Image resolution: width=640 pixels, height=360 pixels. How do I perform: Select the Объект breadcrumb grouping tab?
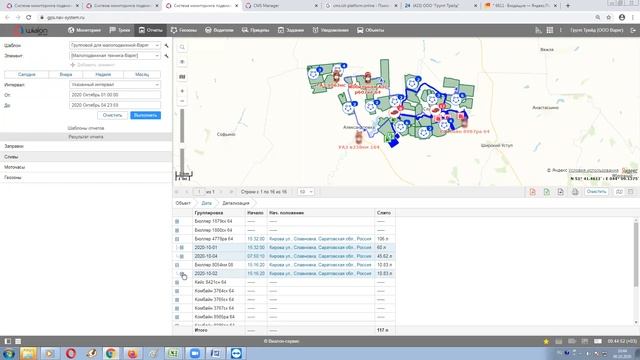[183, 203]
